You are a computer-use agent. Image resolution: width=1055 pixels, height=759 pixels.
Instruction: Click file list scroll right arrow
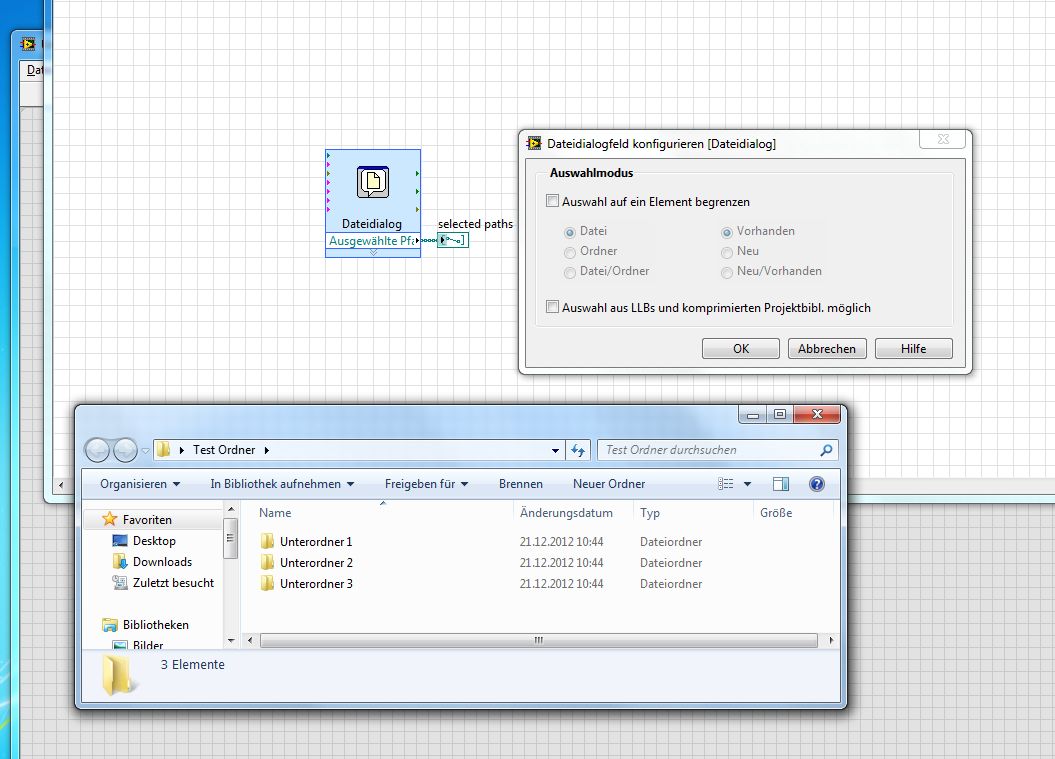831,640
